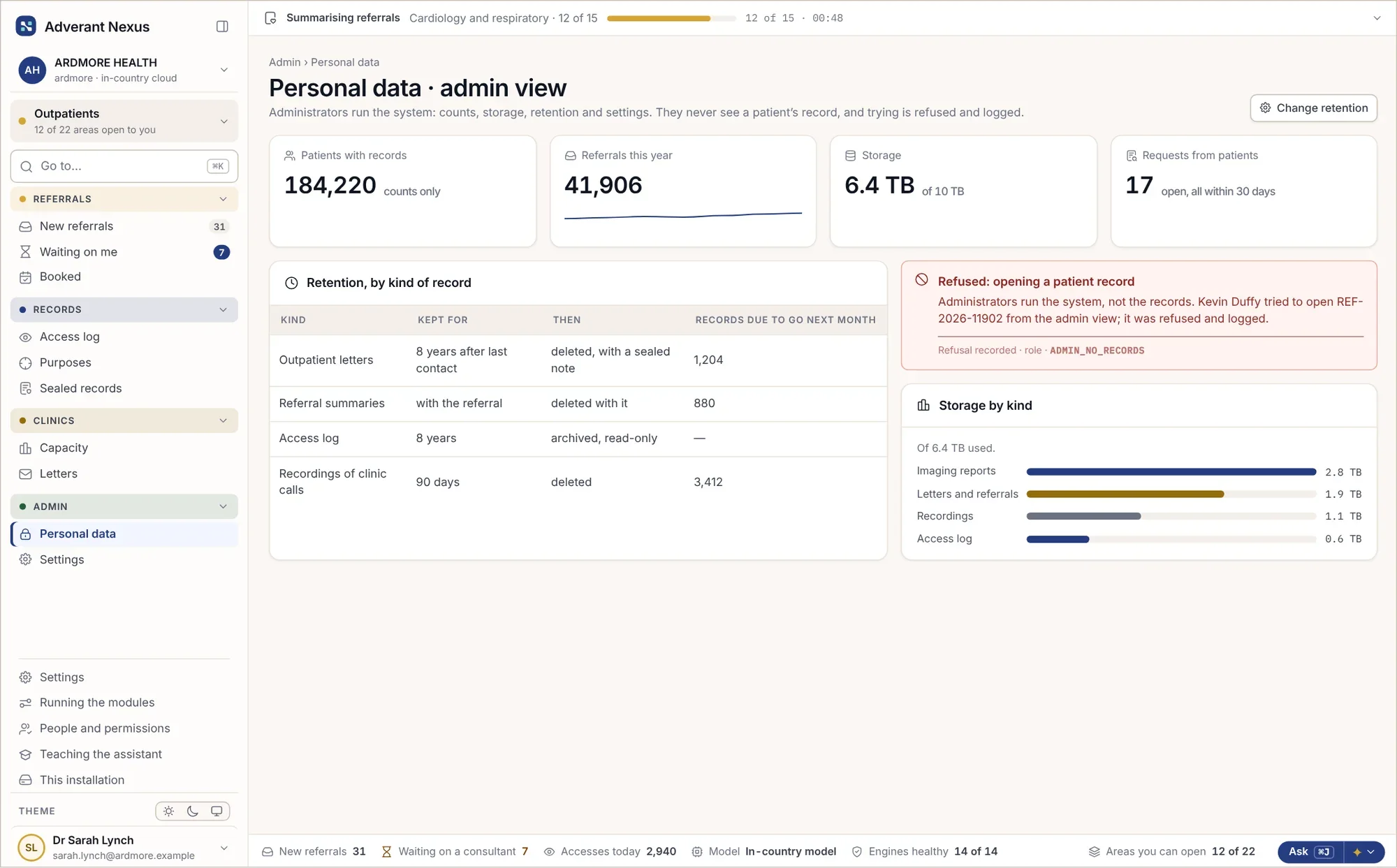This screenshot has height=868, width=1397.
Task: Click the summarising referrals progress bar
Action: click(x=671, y=18)
